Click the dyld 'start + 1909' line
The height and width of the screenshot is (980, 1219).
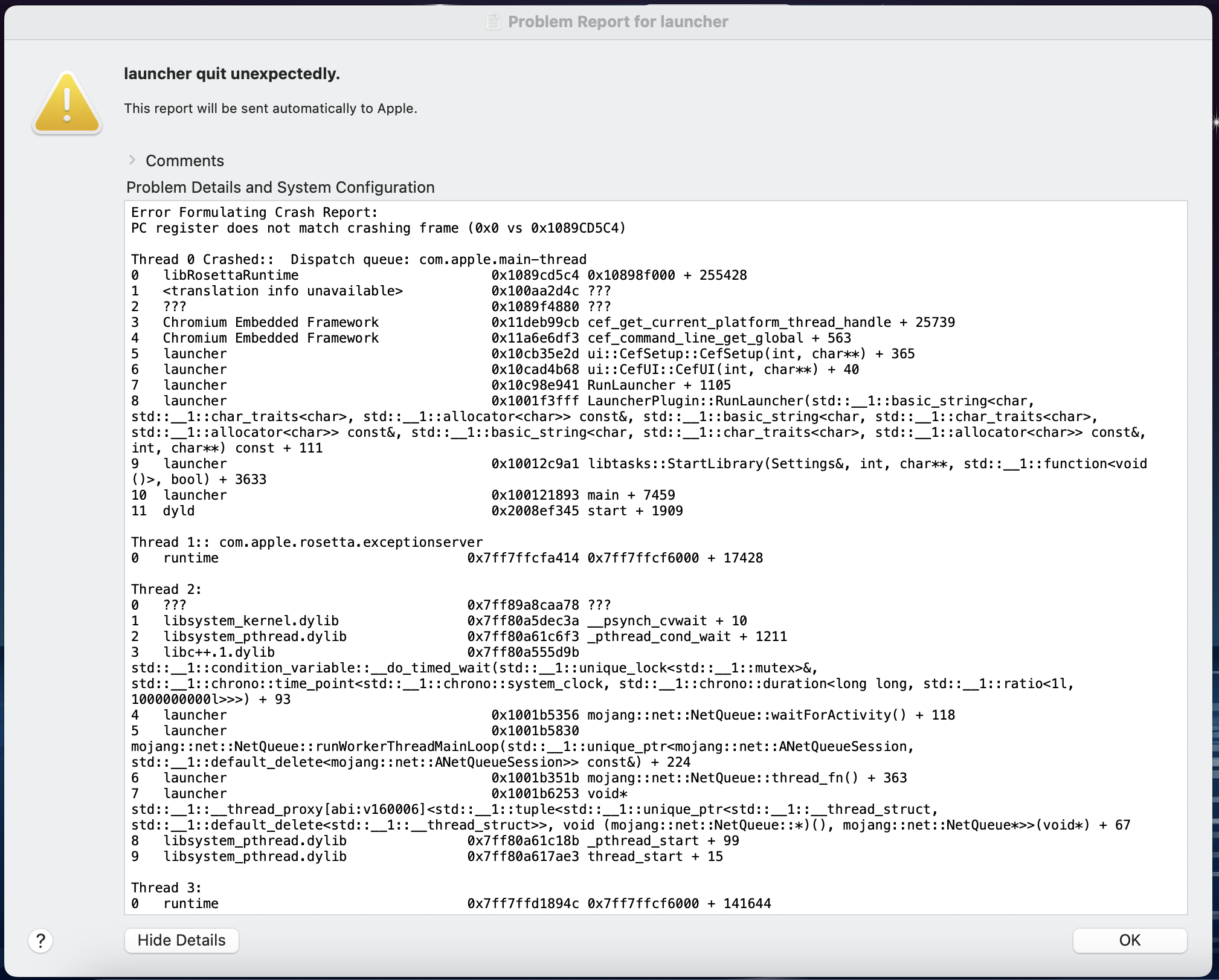click(634, 511)
